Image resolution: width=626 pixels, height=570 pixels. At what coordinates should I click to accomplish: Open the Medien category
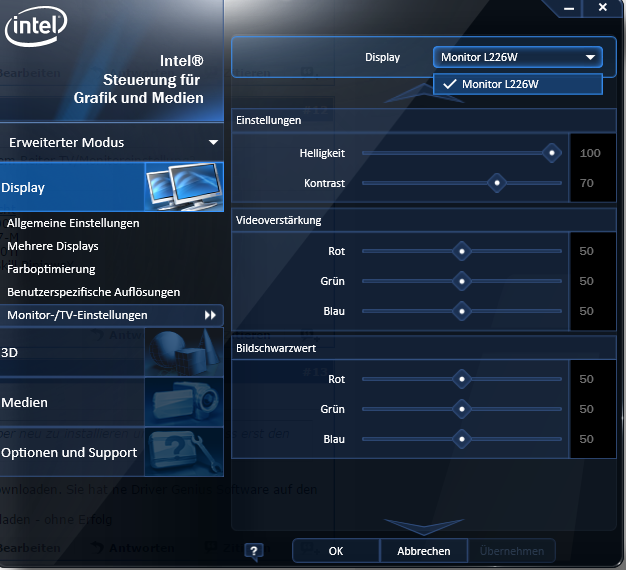tap(112, 402)
